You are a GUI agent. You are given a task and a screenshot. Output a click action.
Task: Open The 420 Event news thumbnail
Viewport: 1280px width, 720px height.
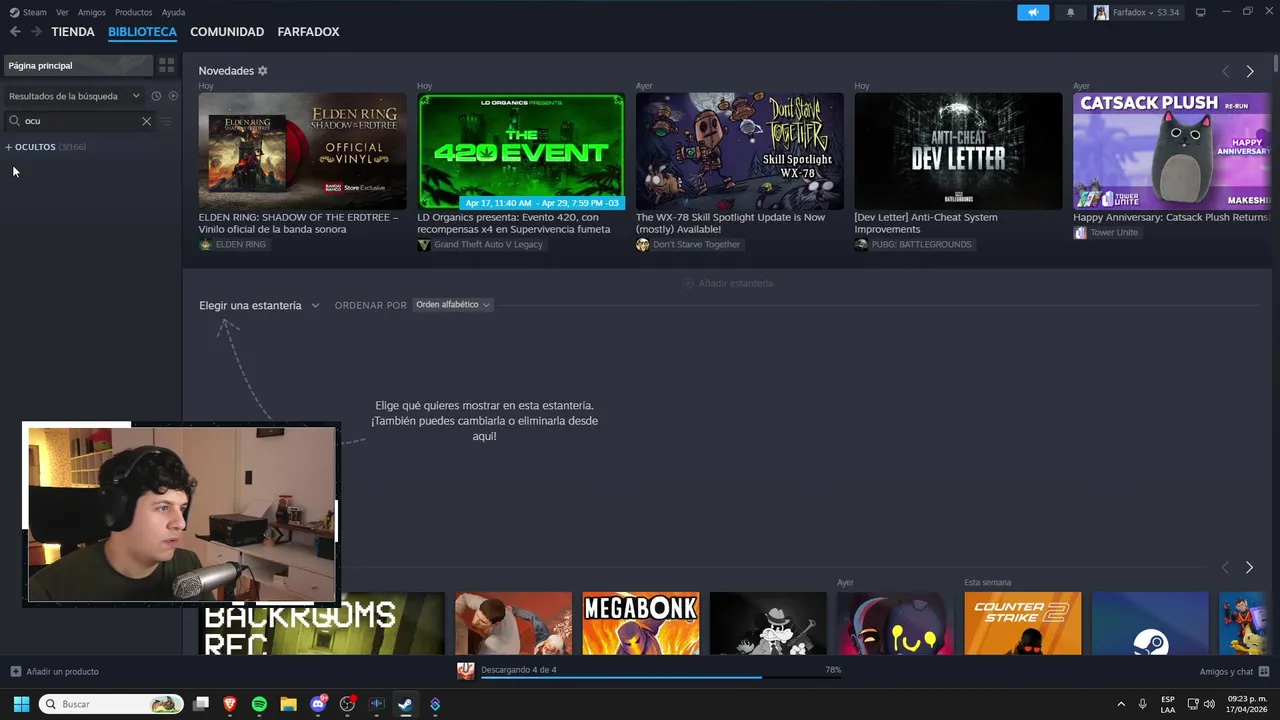coord(521,151)
